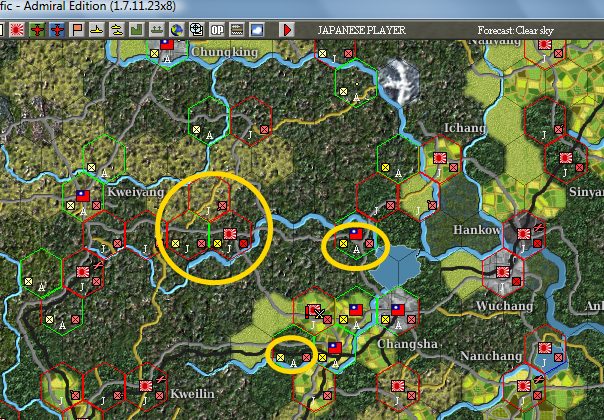Click the Wuchang city label

(505, 306)
